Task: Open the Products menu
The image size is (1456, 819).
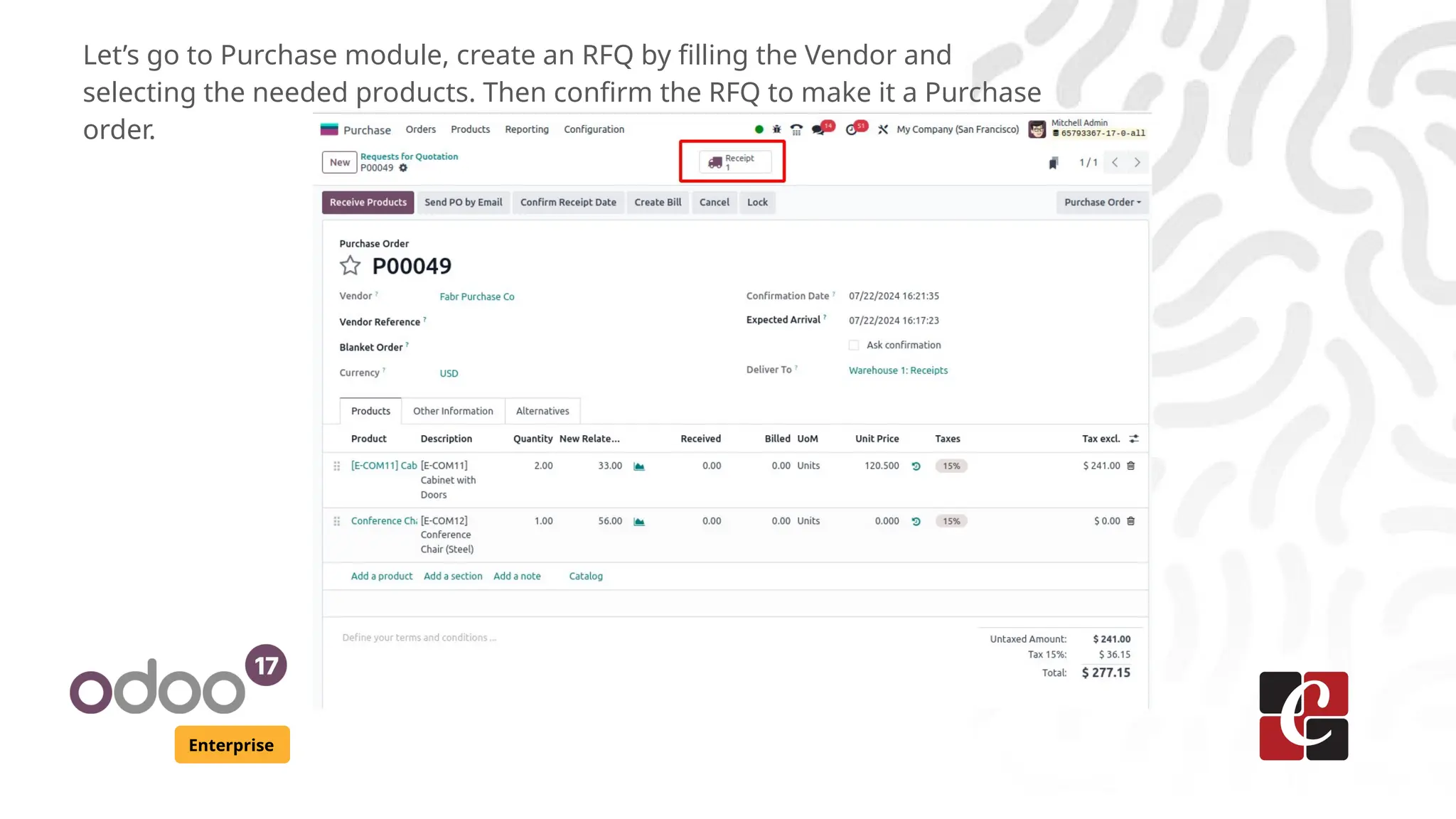Action: [470, 129]
